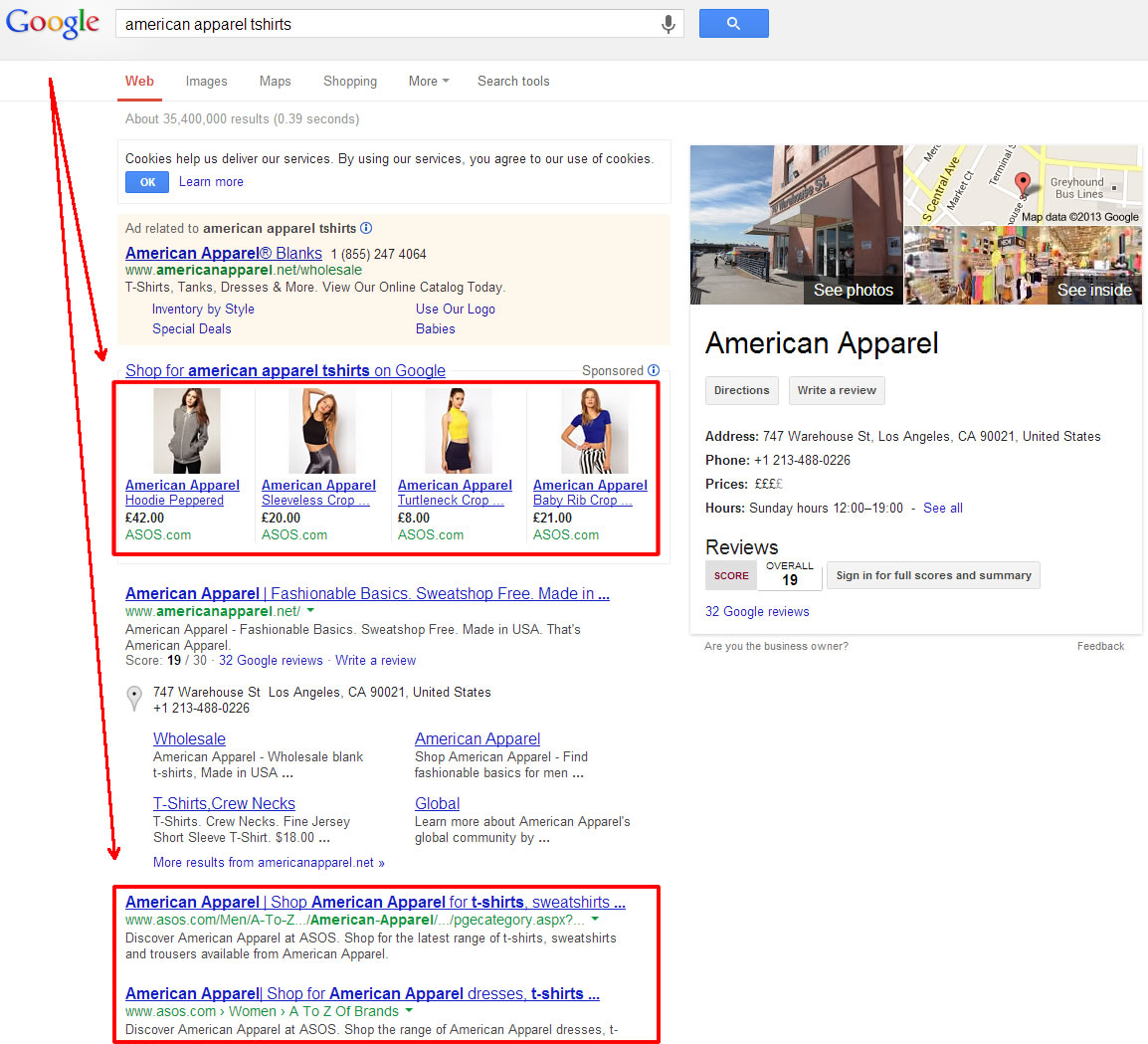
Task: Open the Fashionable Basics Sweatshop Free result
Action: (367, 593)
